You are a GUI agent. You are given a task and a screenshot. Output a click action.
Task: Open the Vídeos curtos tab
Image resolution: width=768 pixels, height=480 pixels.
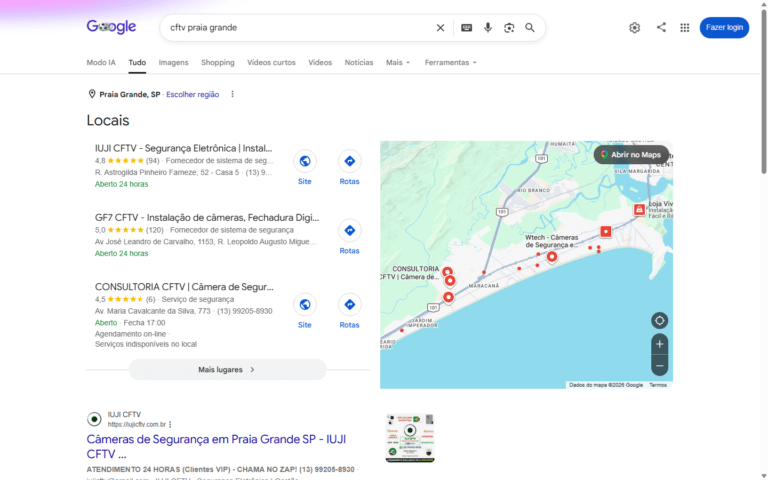(271, 63)
